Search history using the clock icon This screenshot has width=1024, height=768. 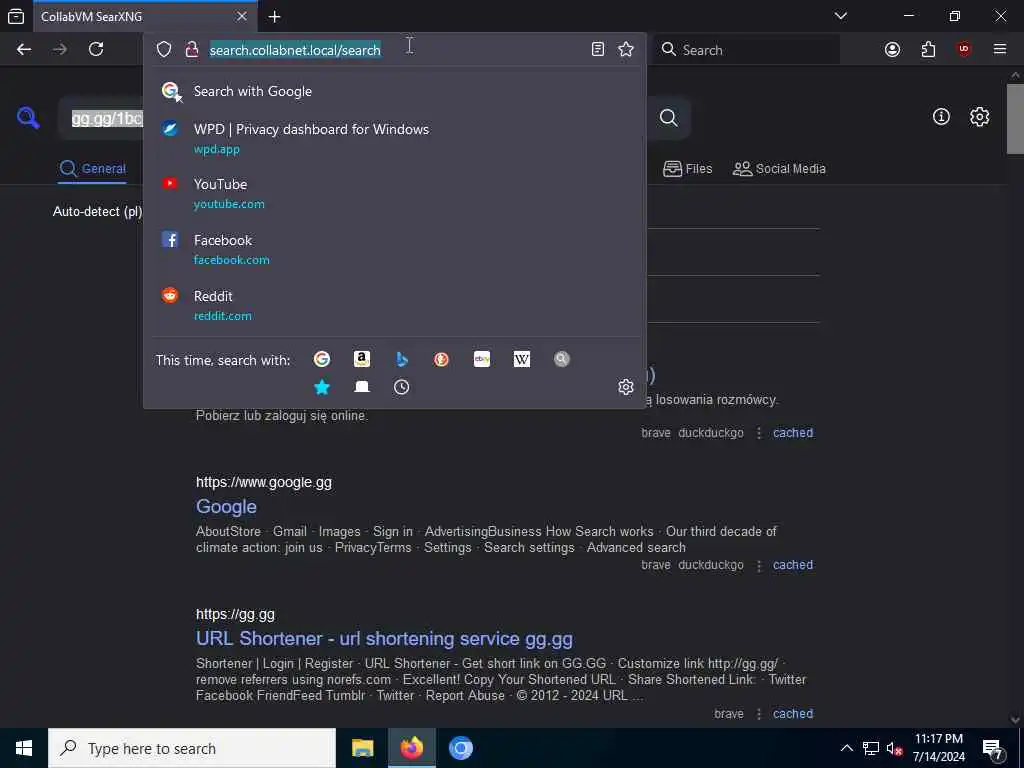pos(402,387)
